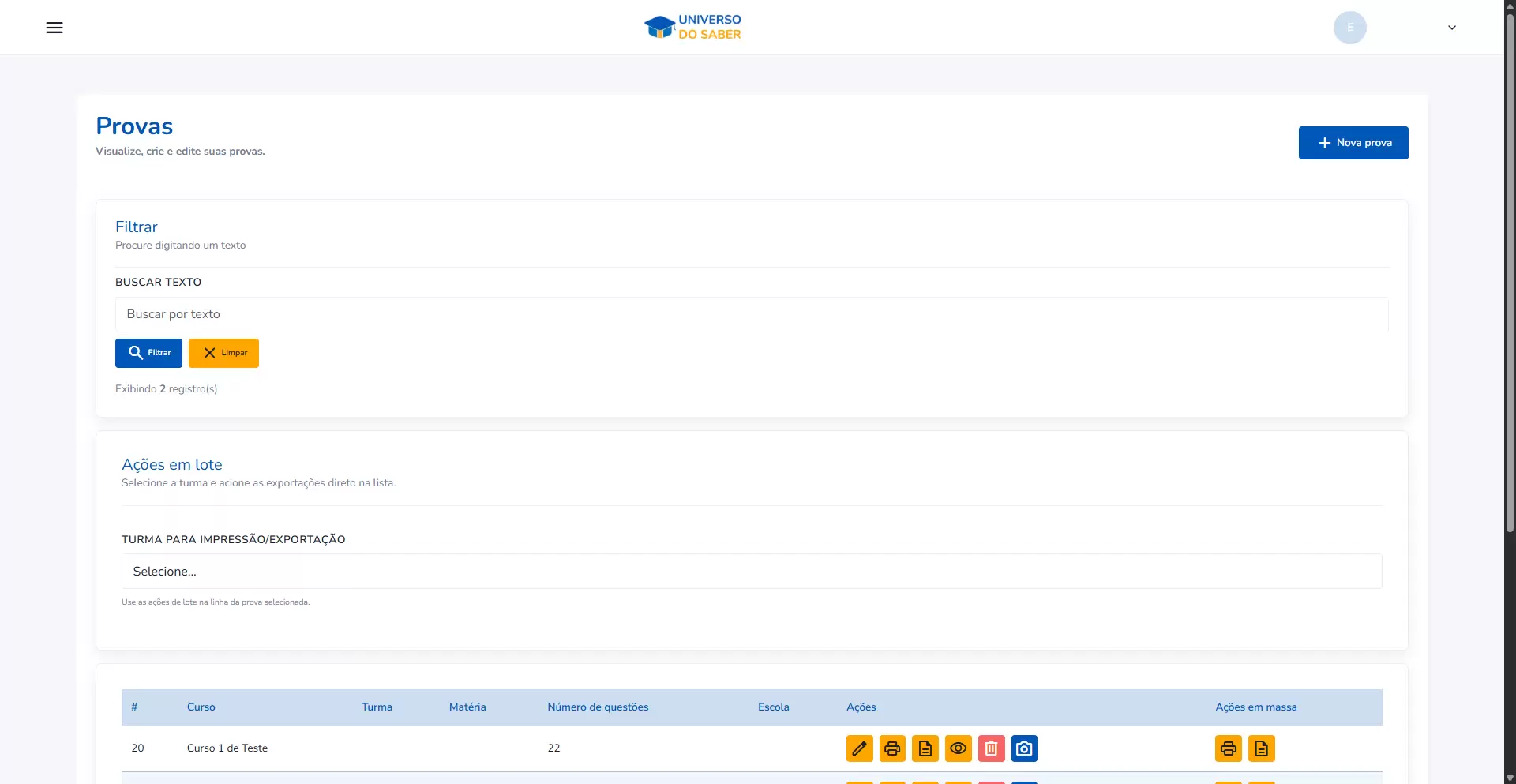
Task: Focus the Buscar por texto field
Action: click(751, 314)
